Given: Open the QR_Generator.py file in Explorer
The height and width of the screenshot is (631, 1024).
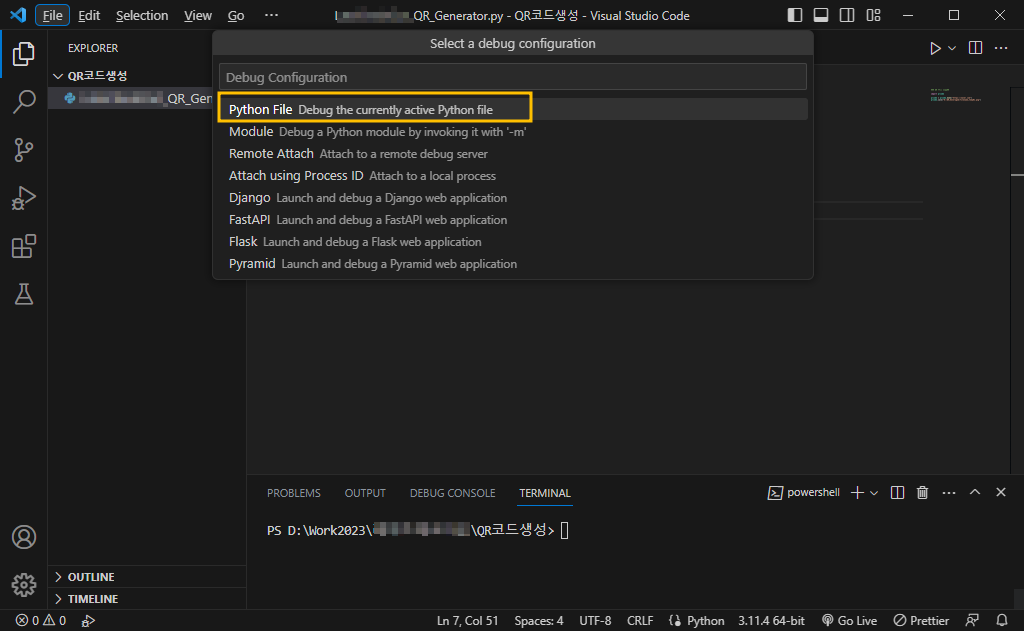Looking at the screenshot, I should tap(131, 98).
